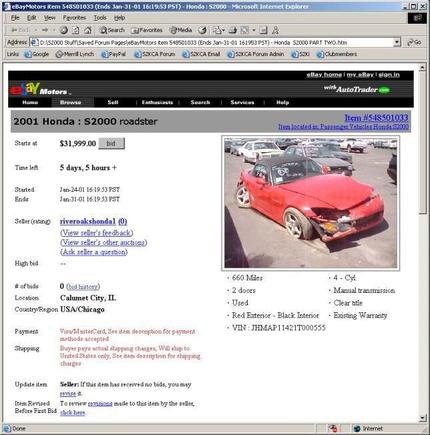Click the bid button

[111, 143]
